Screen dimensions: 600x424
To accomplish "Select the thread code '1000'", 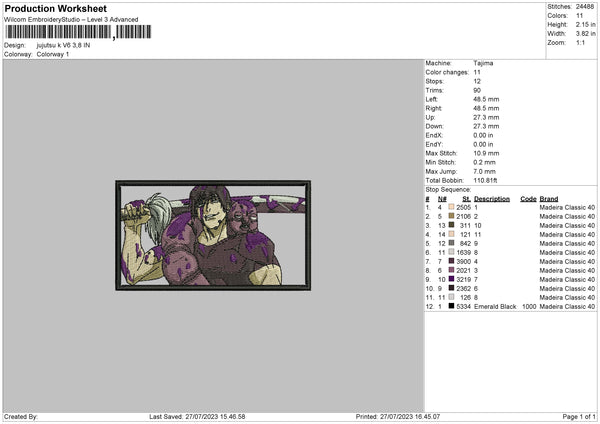I will 529,307.
